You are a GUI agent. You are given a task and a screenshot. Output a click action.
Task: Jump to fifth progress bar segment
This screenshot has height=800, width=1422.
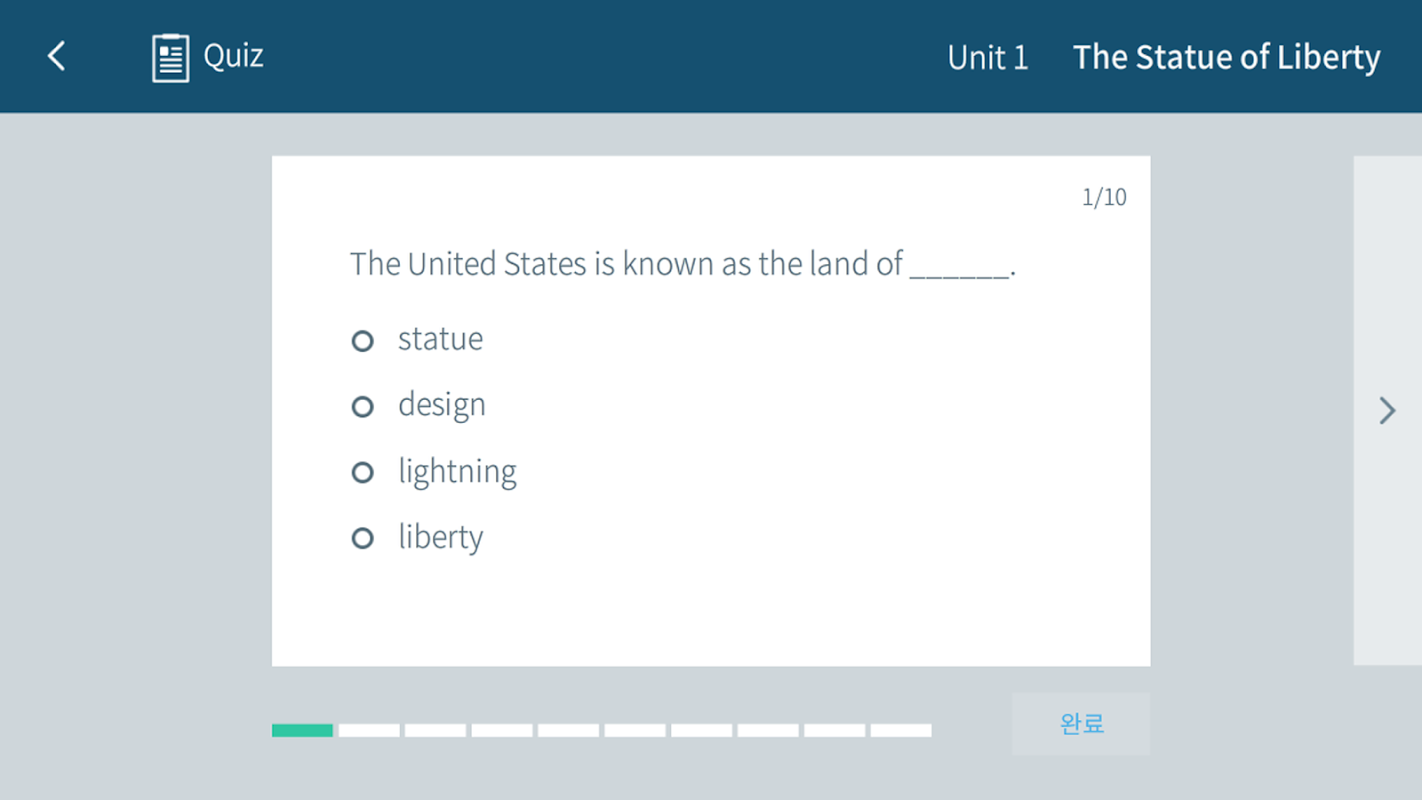568,731
